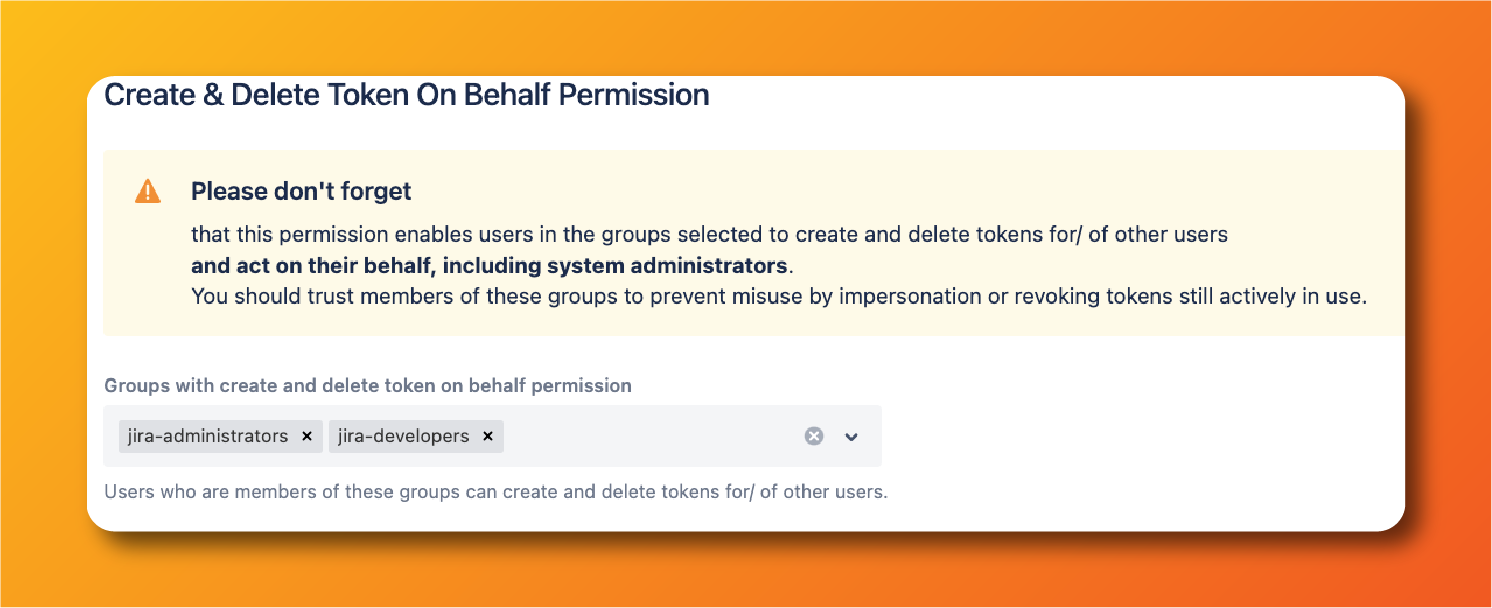Clear all selected groups with the X icon
Viewport: 1492px width, 608px height.
(813, 436)
